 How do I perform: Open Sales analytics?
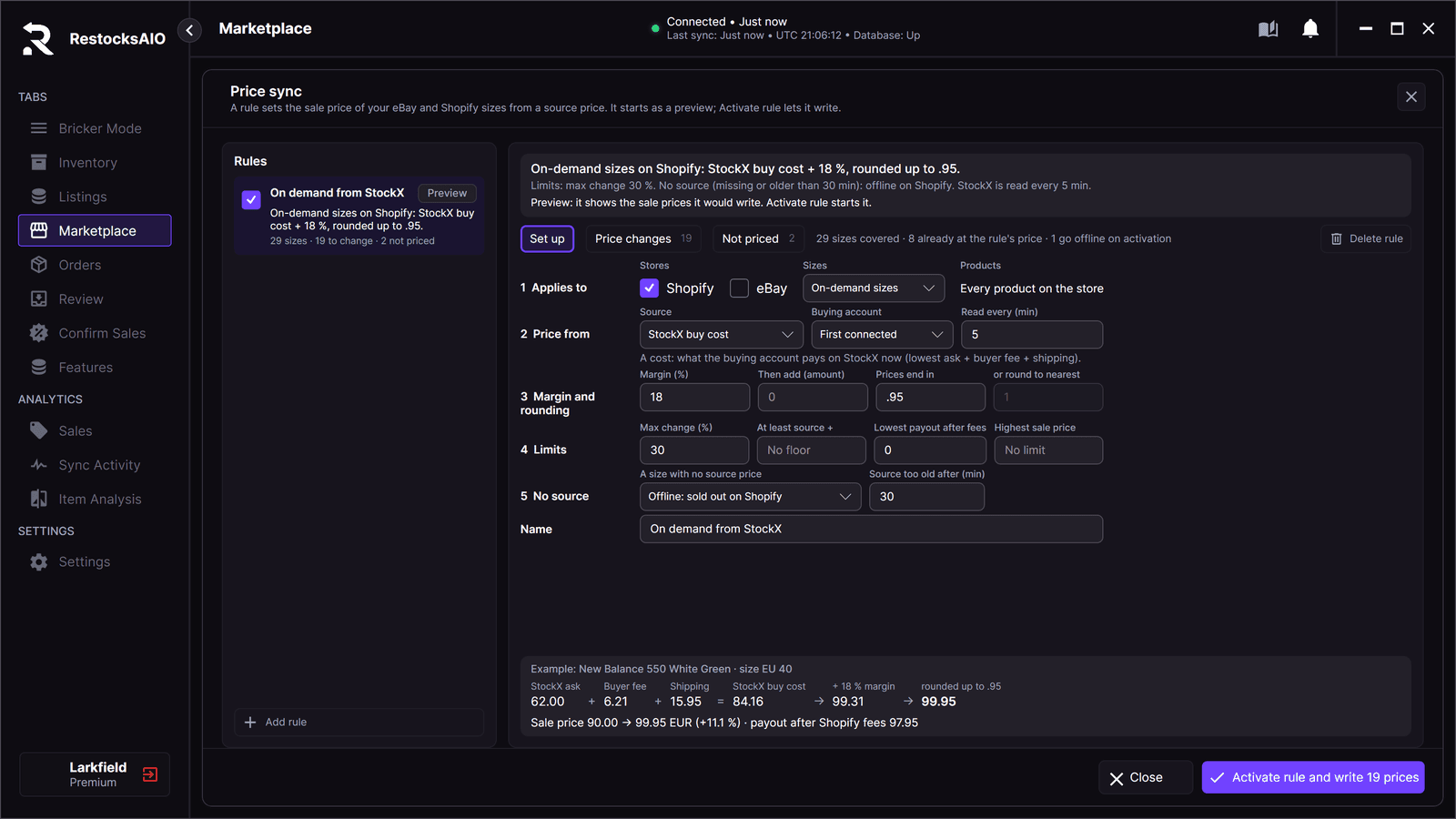pos(95,431)
